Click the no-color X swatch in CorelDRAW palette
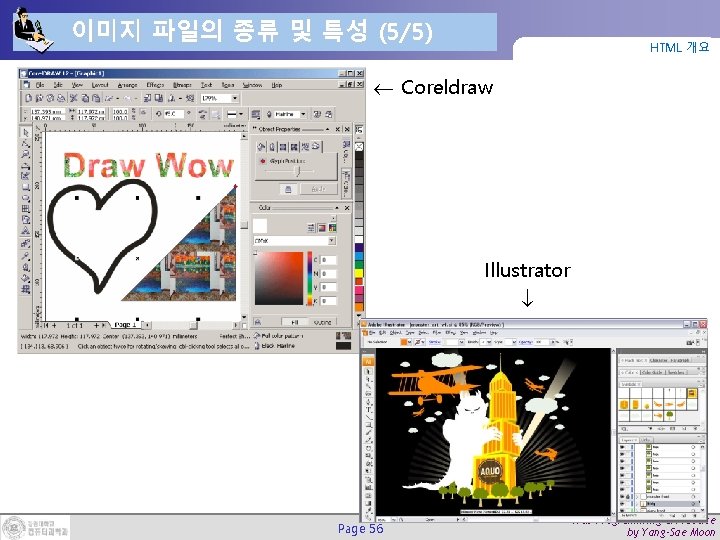 (359, 146)
